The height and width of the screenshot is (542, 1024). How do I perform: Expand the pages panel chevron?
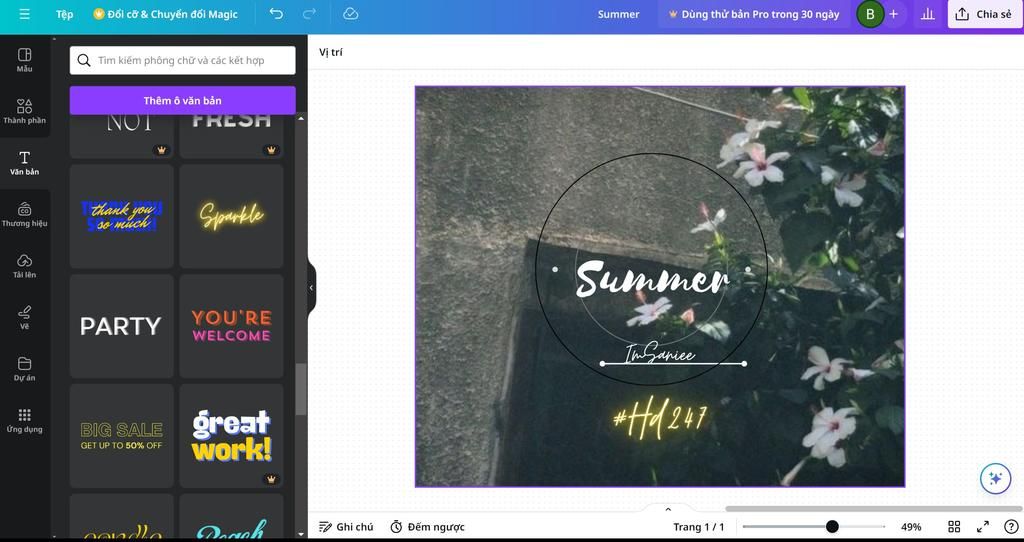[x=667, y=509]
